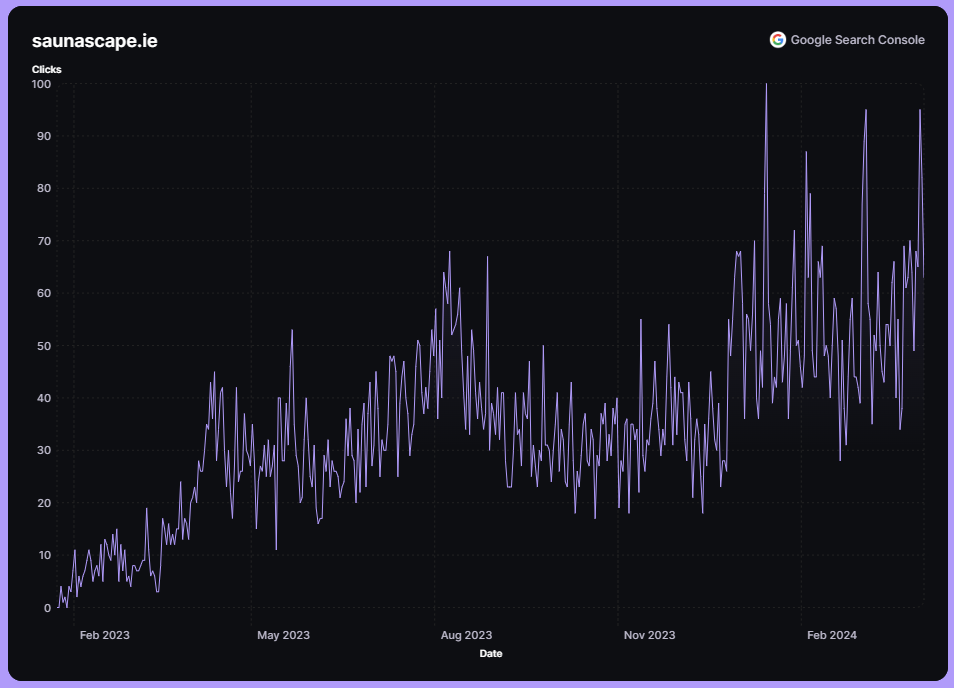Click the Google Search Console label
This screenshot has width=954, height=688.
point(857,40)
